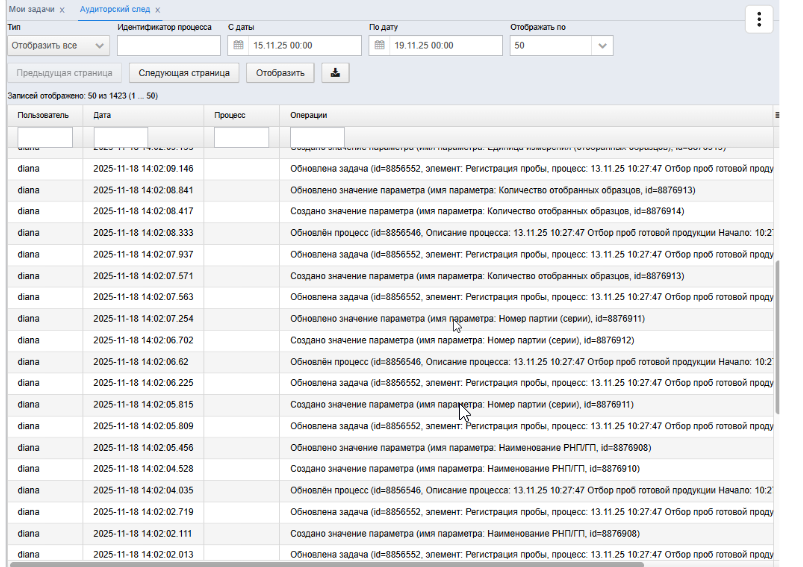
Task: Open calendar picker for По дату
Action: coord(379,45)
